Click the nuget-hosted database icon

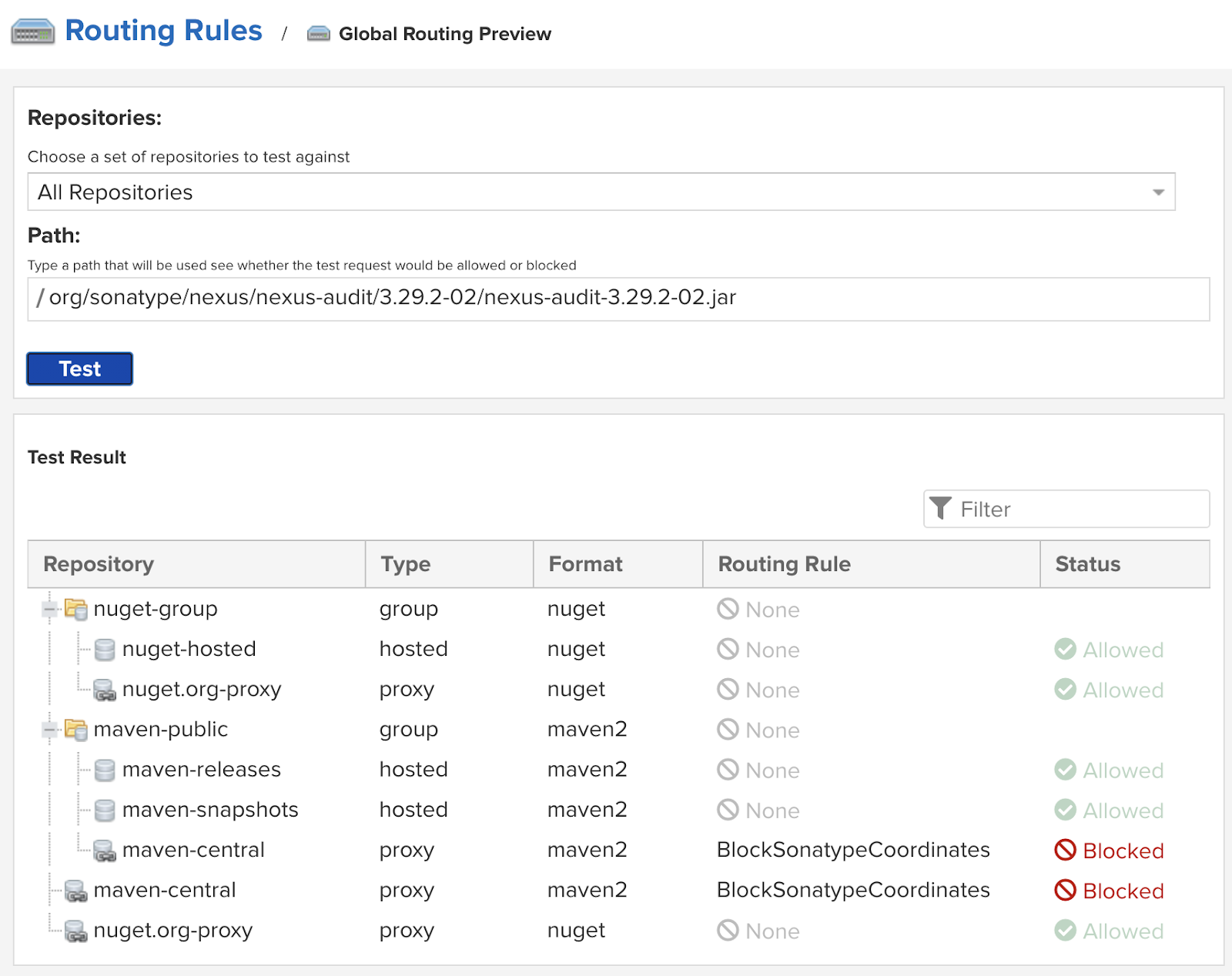pos(104,650)
